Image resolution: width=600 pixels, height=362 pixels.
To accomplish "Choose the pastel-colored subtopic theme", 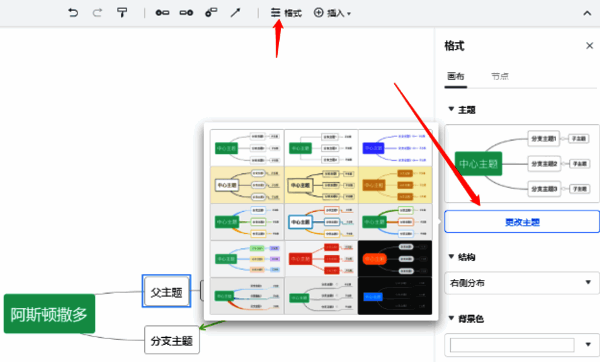I will (247, 259).
